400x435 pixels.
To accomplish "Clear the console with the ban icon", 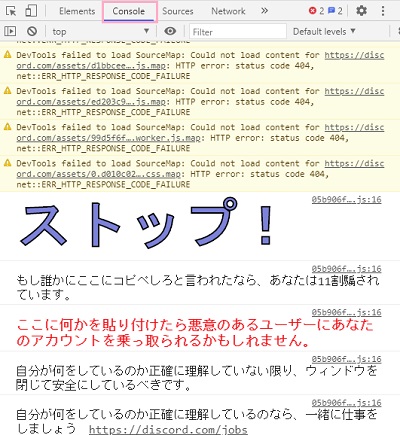I will coord(32,32).
